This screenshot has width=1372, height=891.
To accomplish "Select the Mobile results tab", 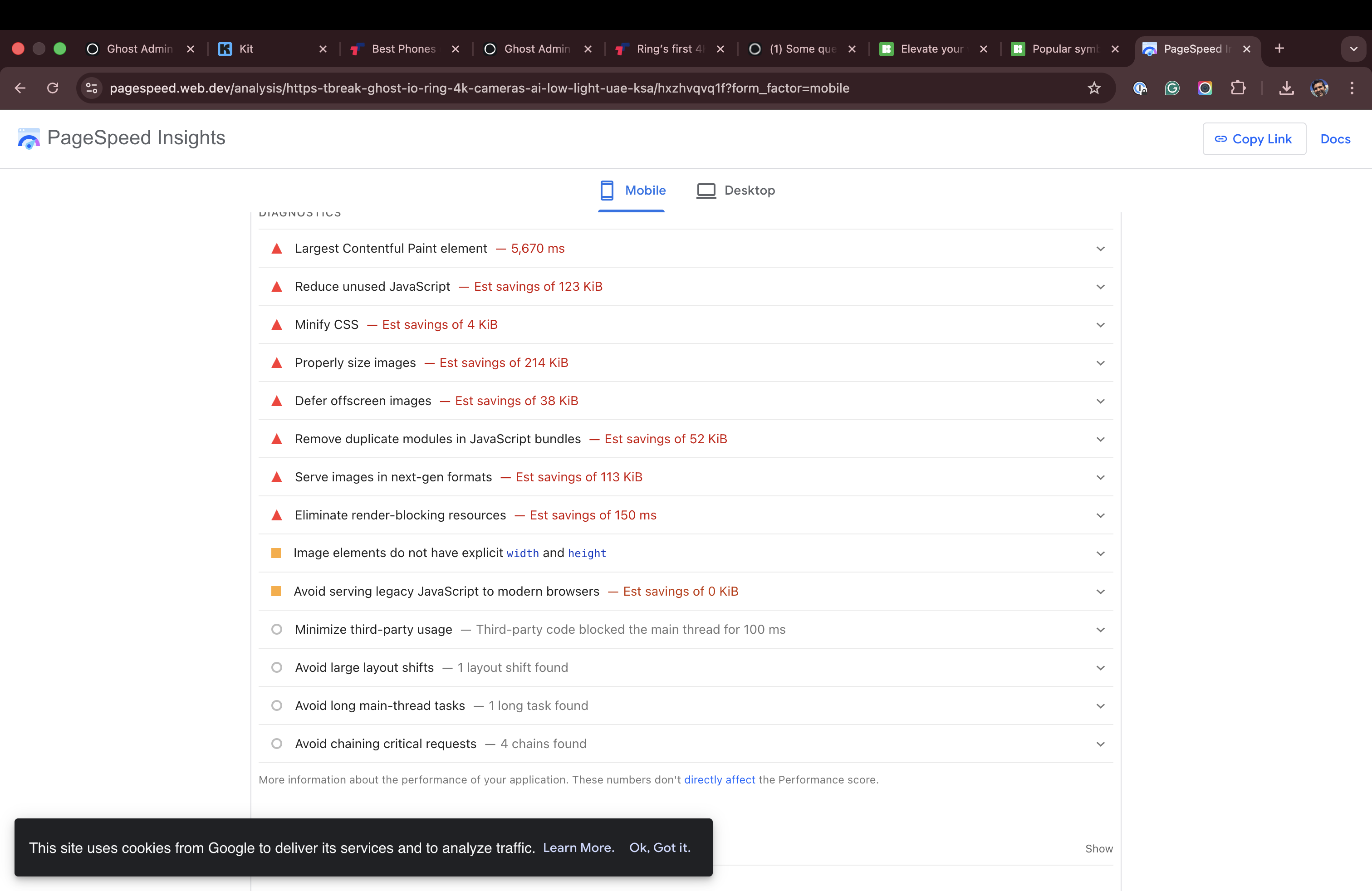I will pyautogui.click(x=632, y=191).
